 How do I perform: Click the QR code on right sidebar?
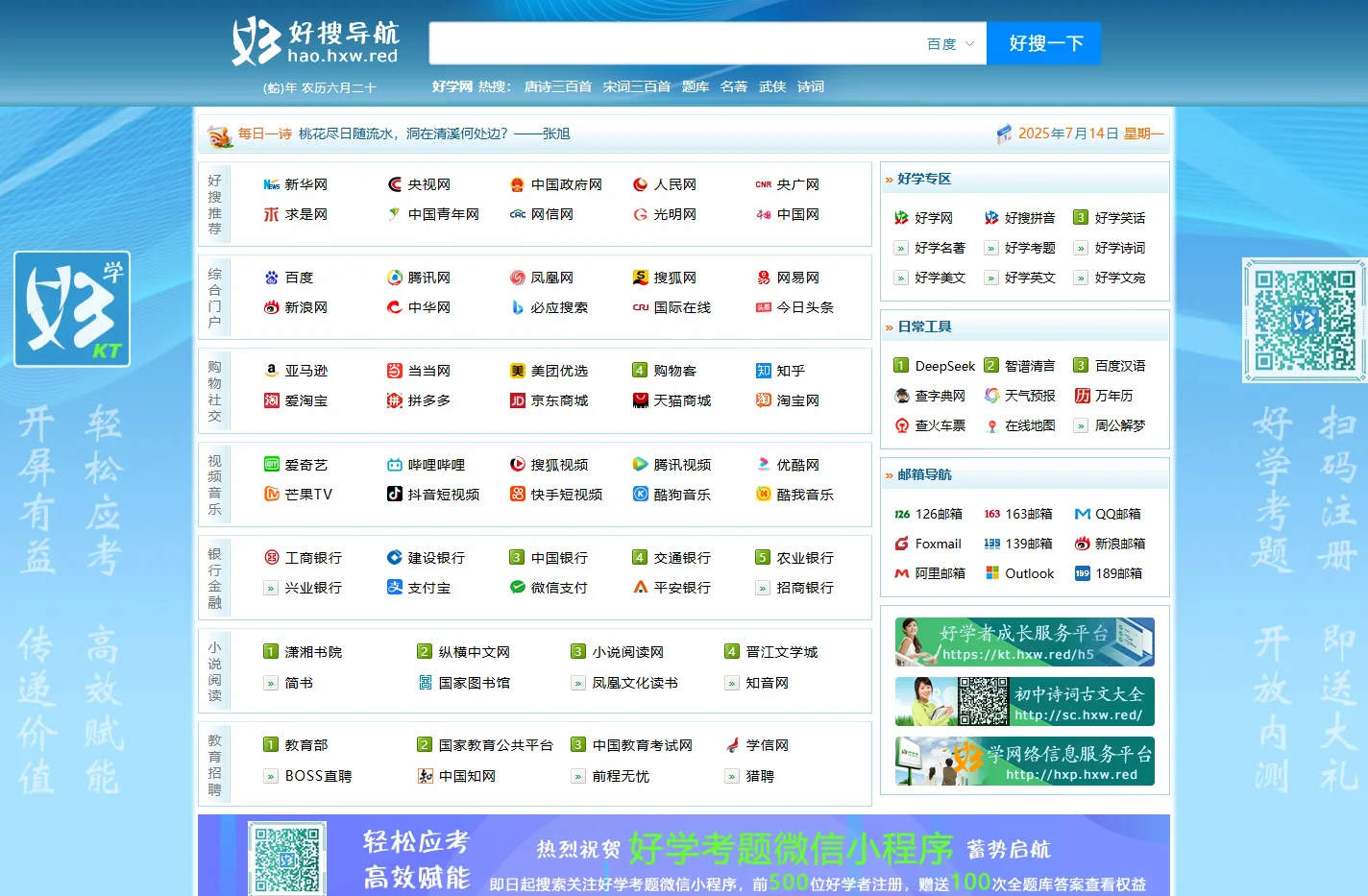[1305, 320]
